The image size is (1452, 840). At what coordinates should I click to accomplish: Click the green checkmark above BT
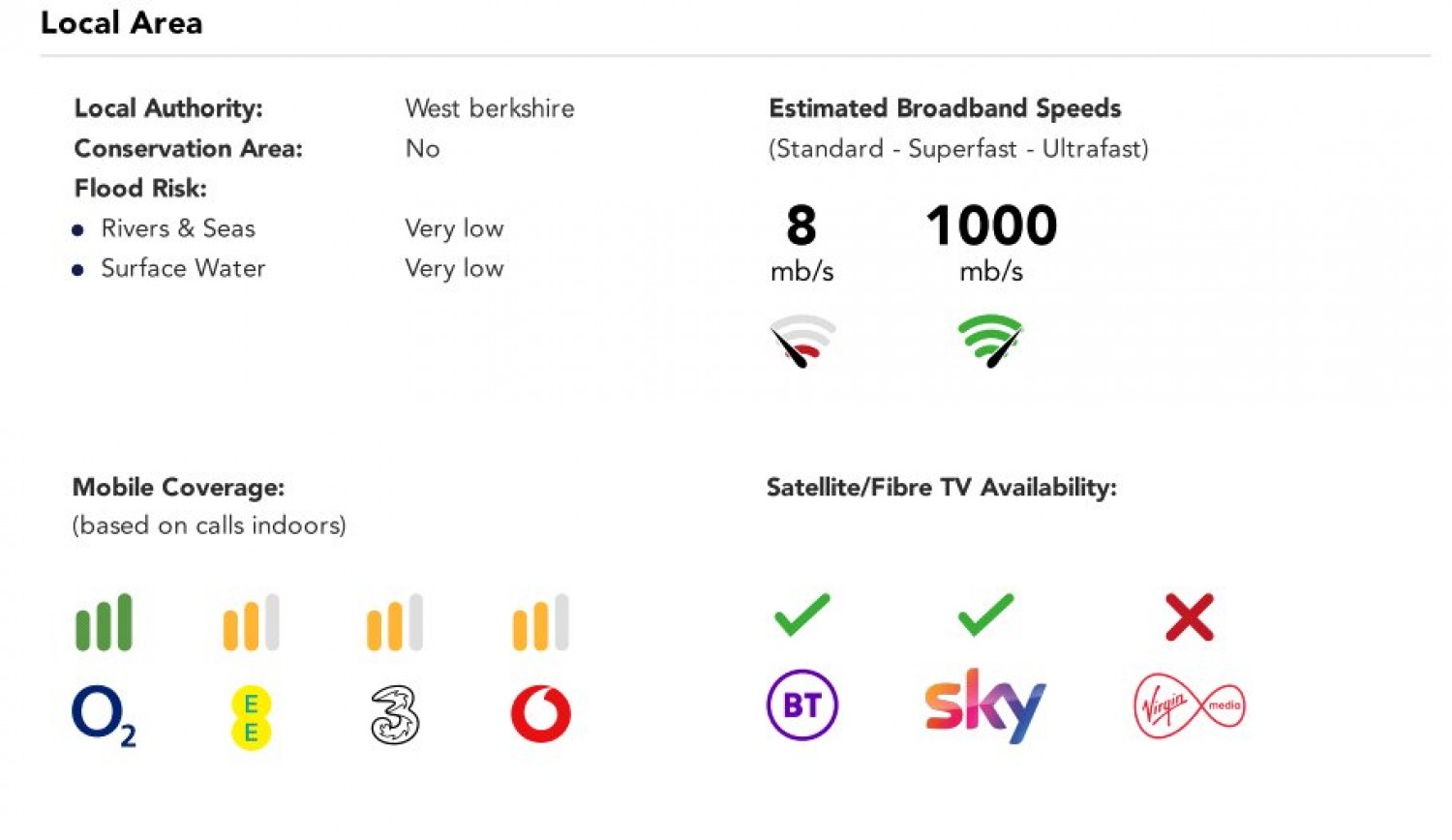(802, 615)
